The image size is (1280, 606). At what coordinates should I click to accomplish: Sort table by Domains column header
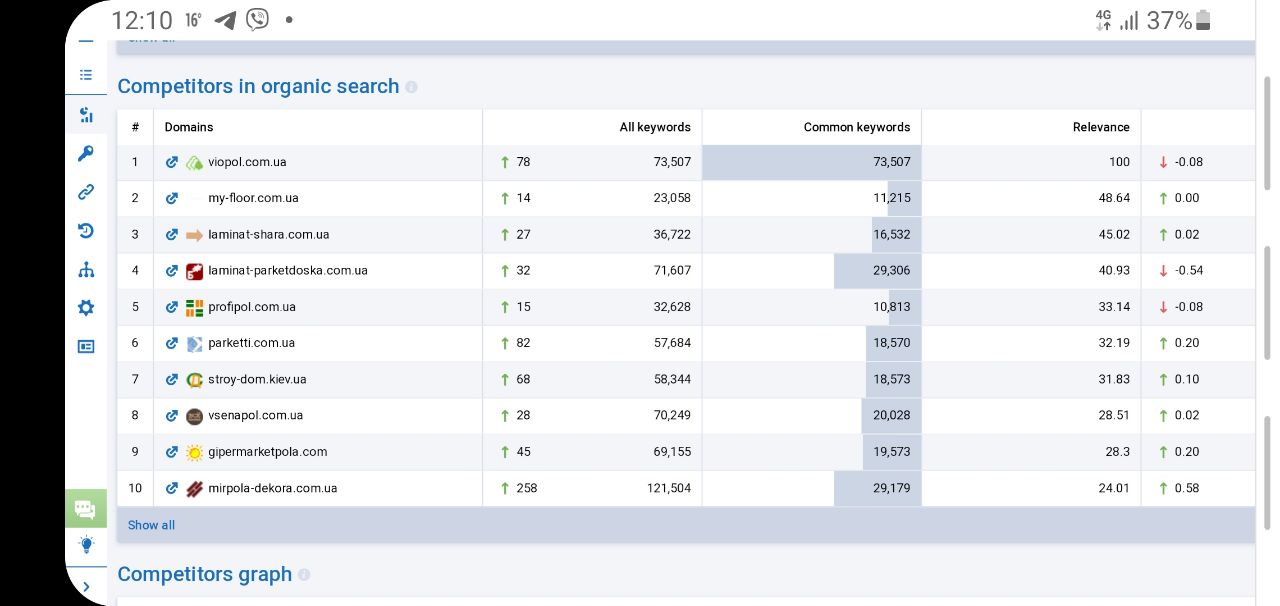[189, 127]
